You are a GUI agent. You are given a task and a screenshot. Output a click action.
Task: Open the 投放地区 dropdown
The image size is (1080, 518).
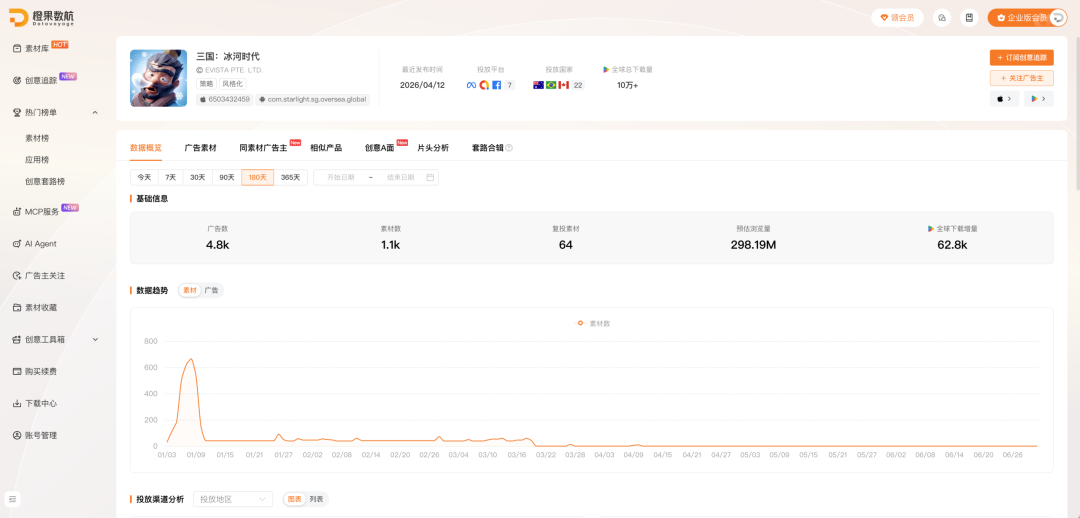click(x=233, y=499)
